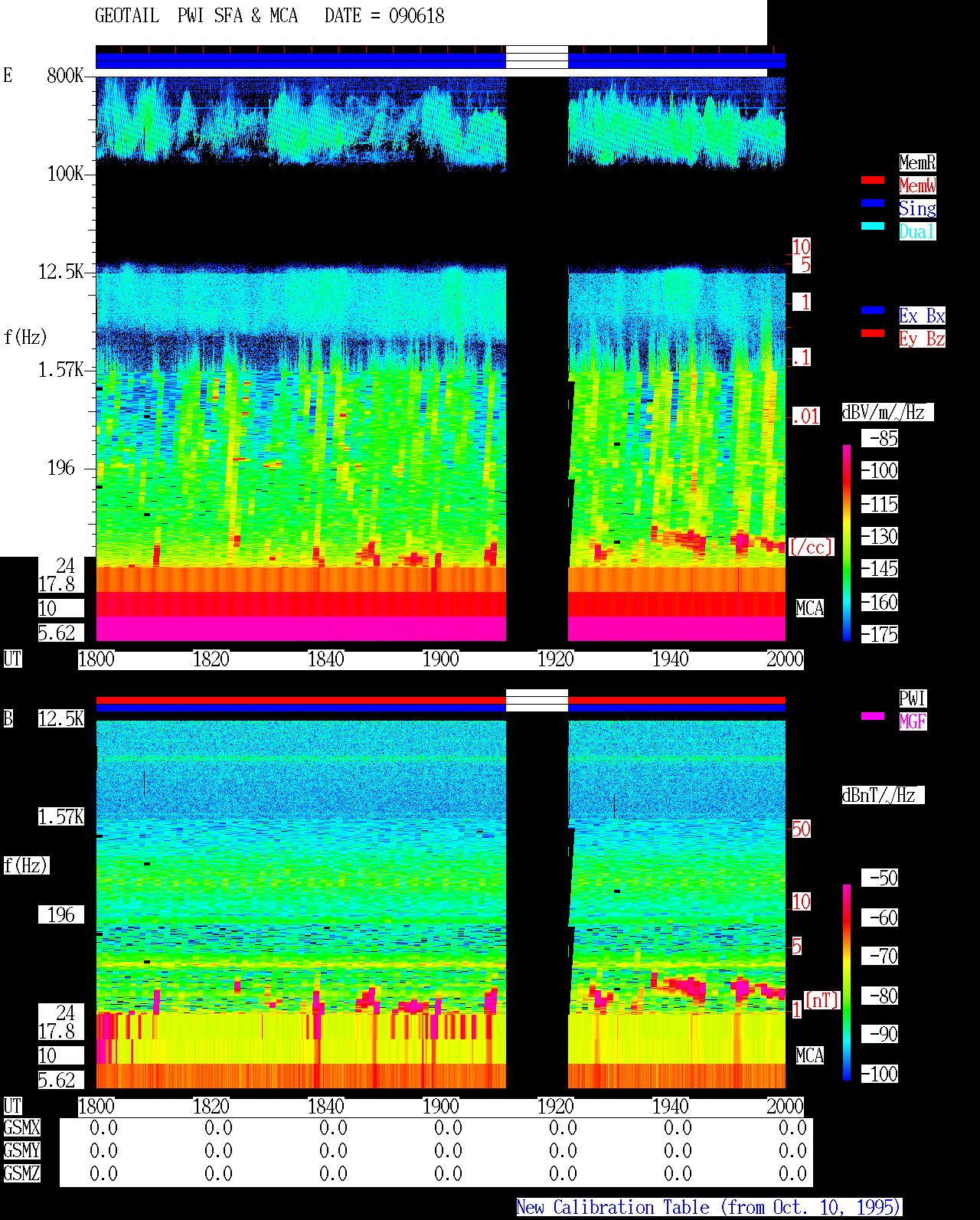Click the blue Ex Bx legend swatch
This screenshot has width=980, height=1220.
coord(873,310)
